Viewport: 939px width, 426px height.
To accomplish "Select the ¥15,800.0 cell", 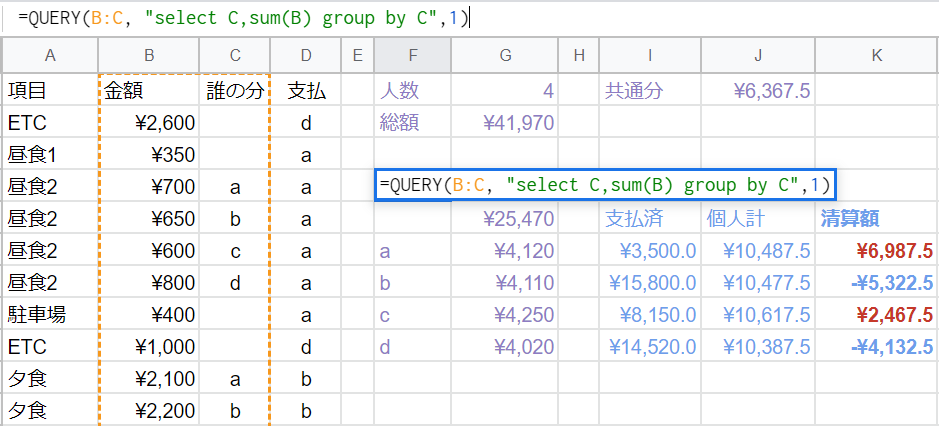I will tap(650, 283).
